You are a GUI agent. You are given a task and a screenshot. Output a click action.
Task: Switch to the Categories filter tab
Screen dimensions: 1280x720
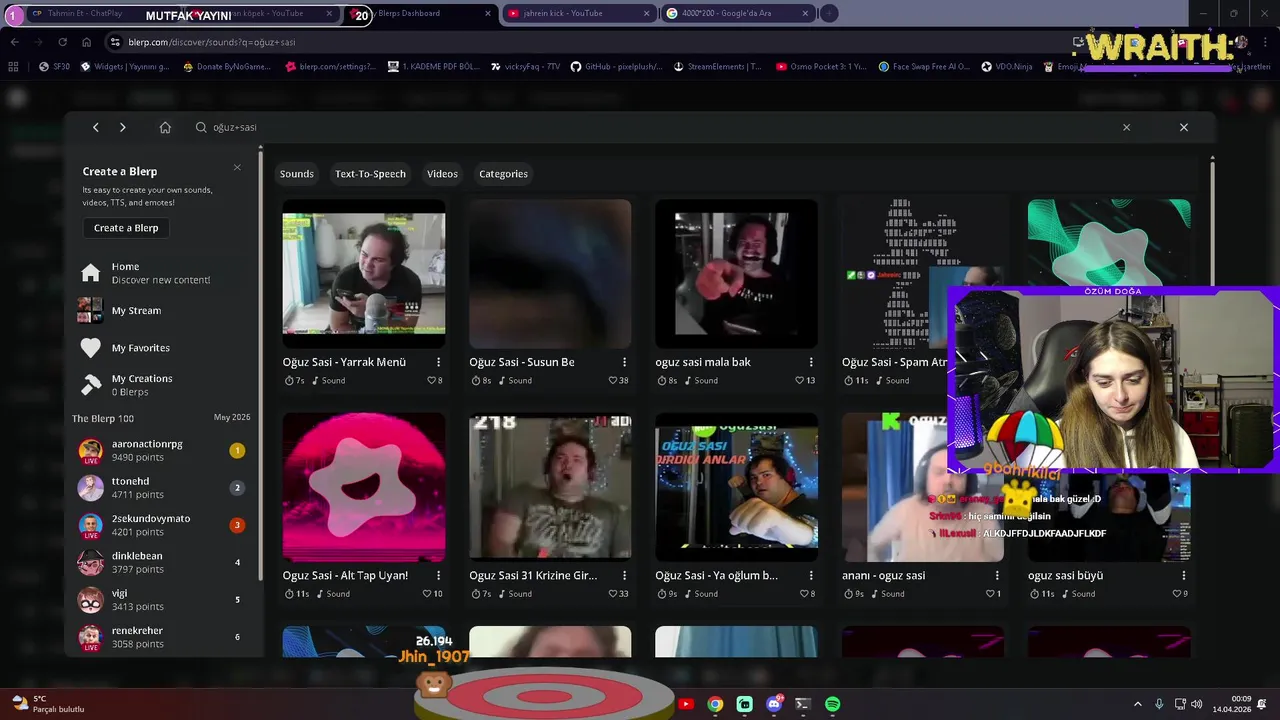click(503, 174)
